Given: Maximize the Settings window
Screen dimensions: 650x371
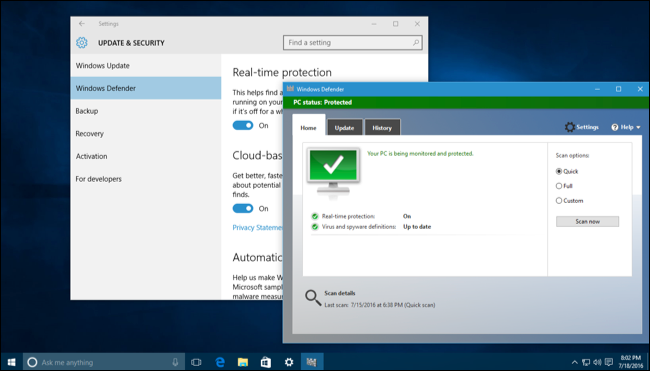Looking at the screenshot, I should point(396,24).
